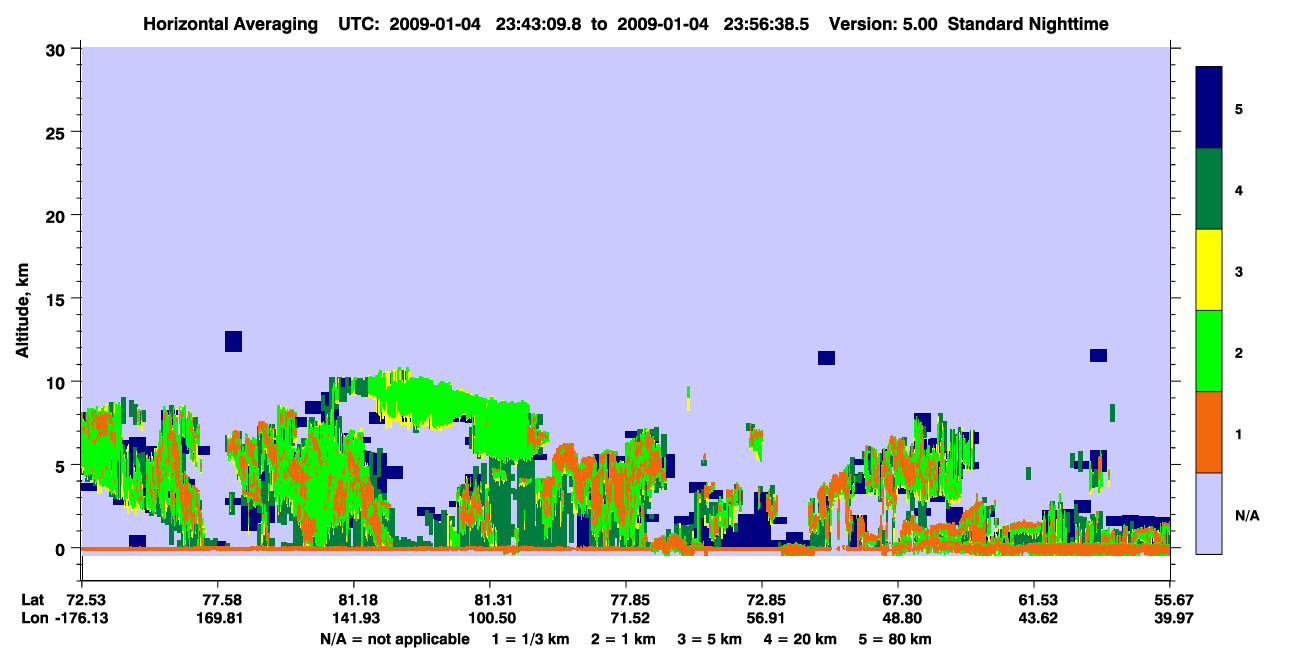Click legend text '5 = 80 km'

895,639
